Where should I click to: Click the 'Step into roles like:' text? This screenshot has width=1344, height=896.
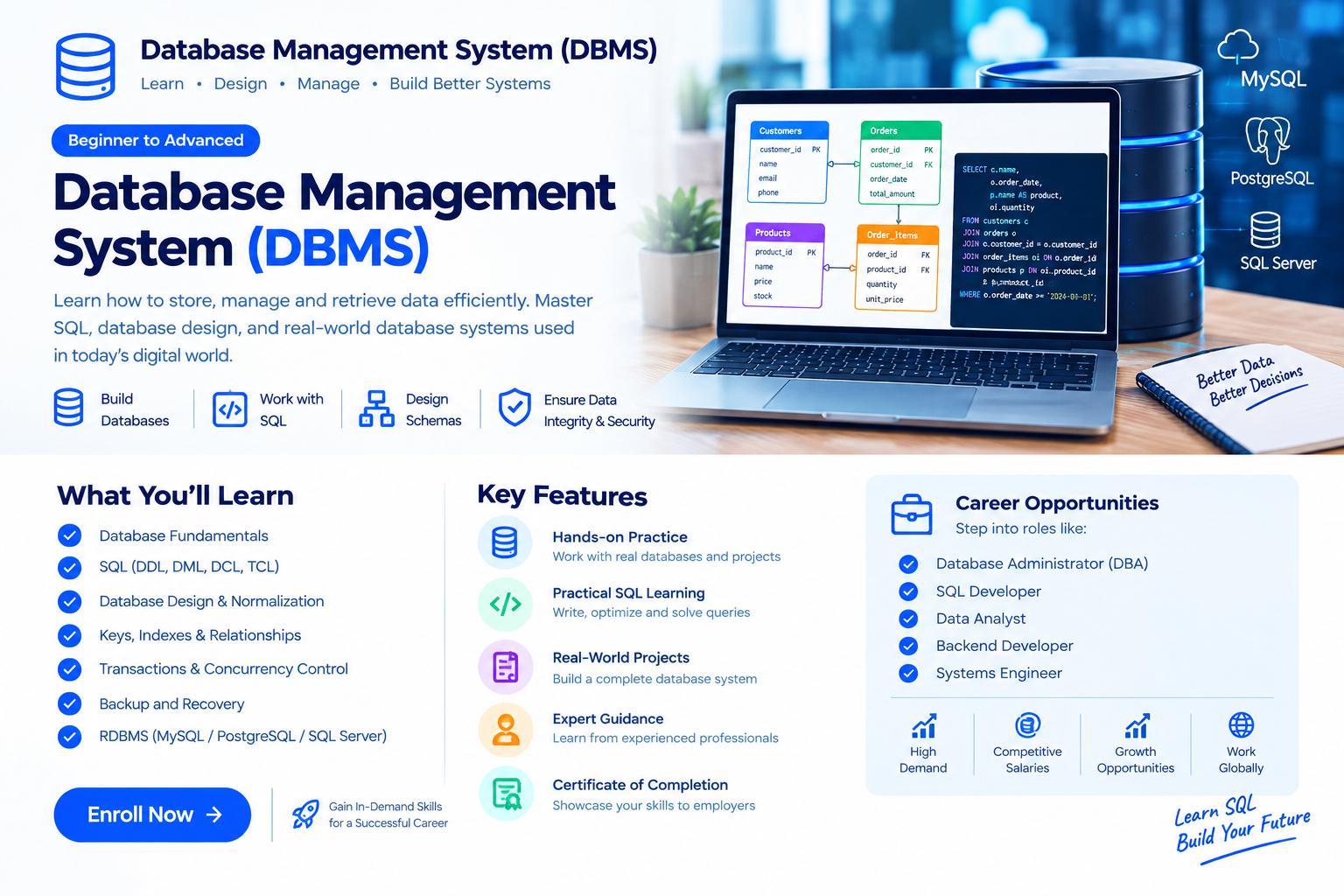1020,528
